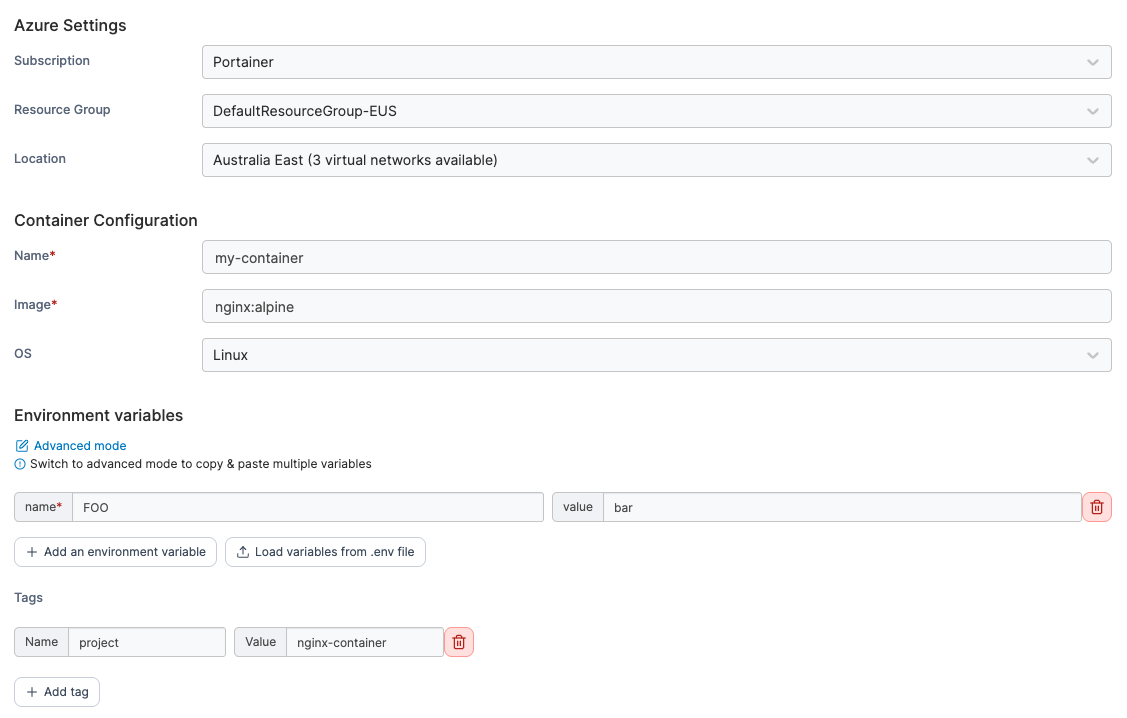The image size is (1127, 718).
Task: Switch to Advanced mode link
Action: coord(80,446)
